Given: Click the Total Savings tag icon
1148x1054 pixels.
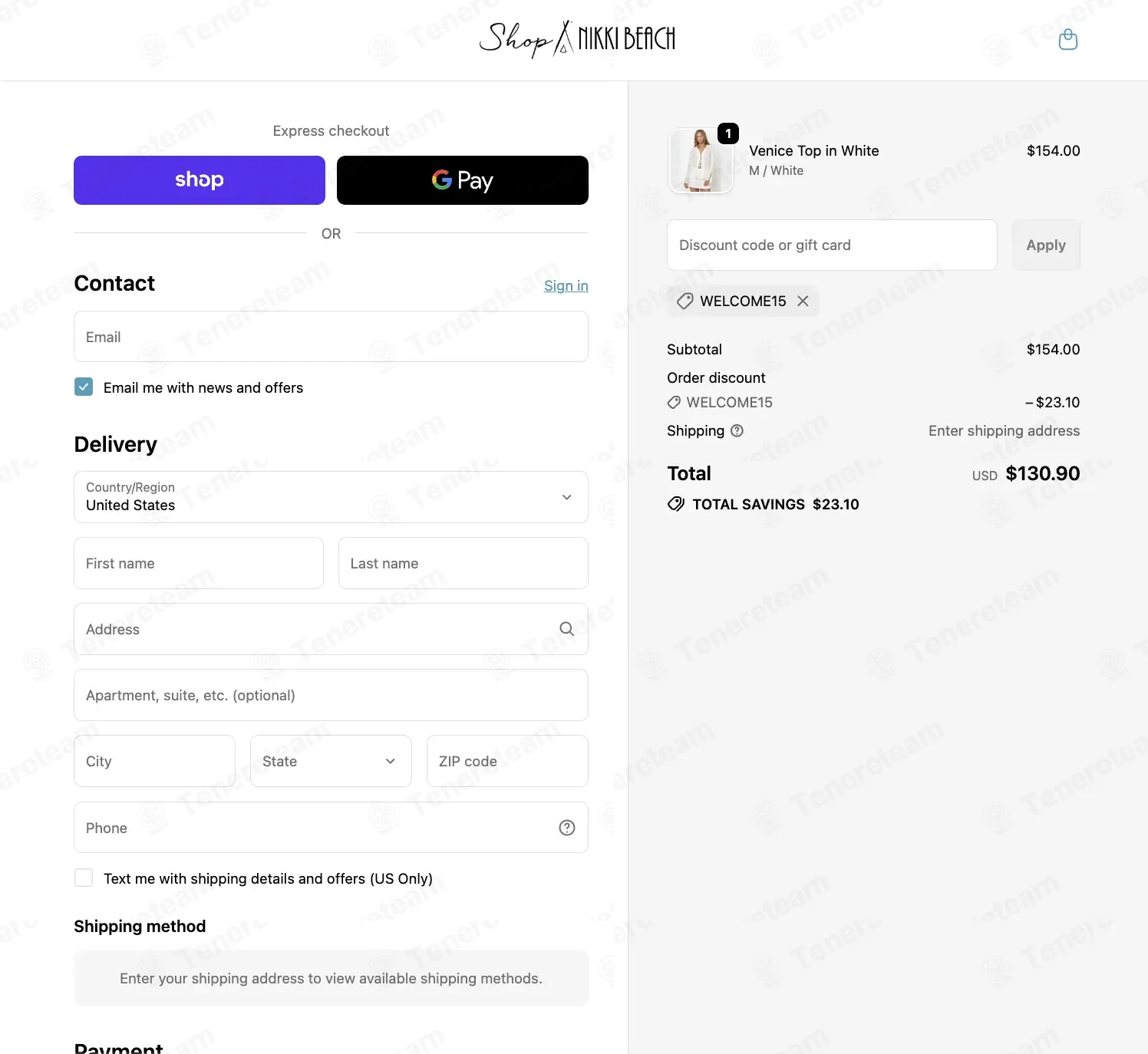Looking at the screenshot, I should click(676, 504).
